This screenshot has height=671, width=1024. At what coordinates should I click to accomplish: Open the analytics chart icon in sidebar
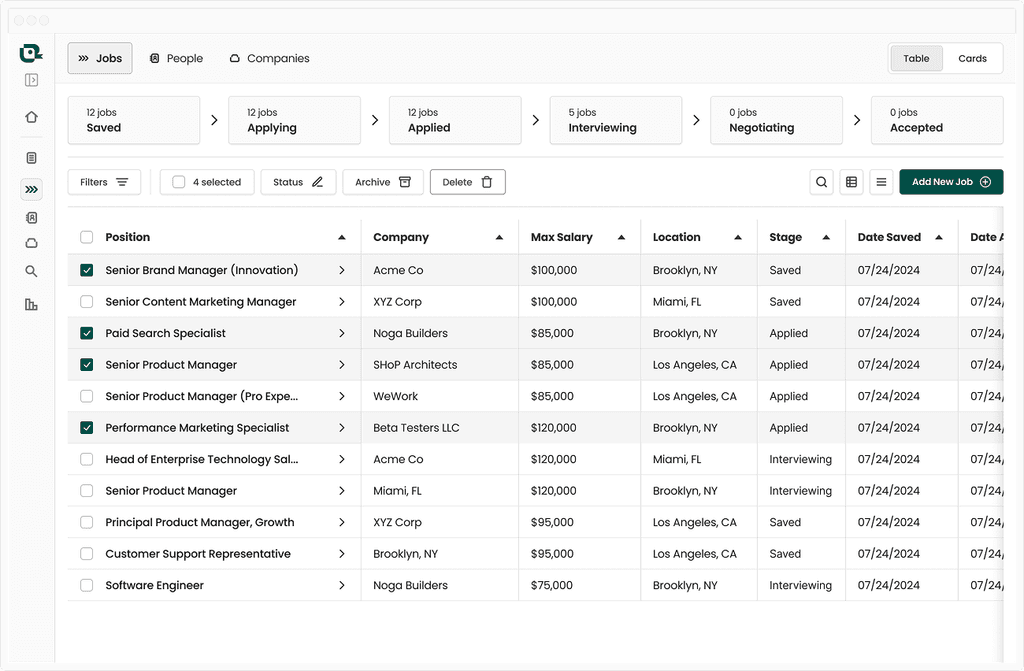31,304
